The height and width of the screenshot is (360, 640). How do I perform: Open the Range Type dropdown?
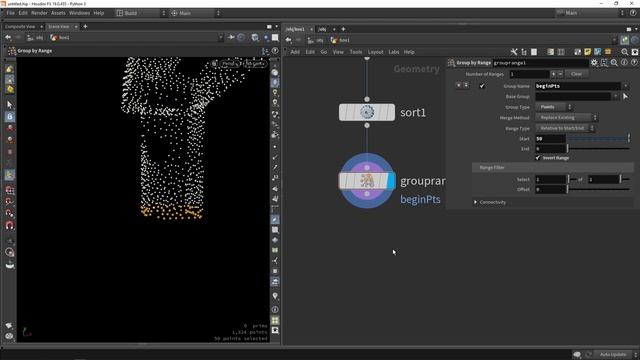[x=565, y=128]
